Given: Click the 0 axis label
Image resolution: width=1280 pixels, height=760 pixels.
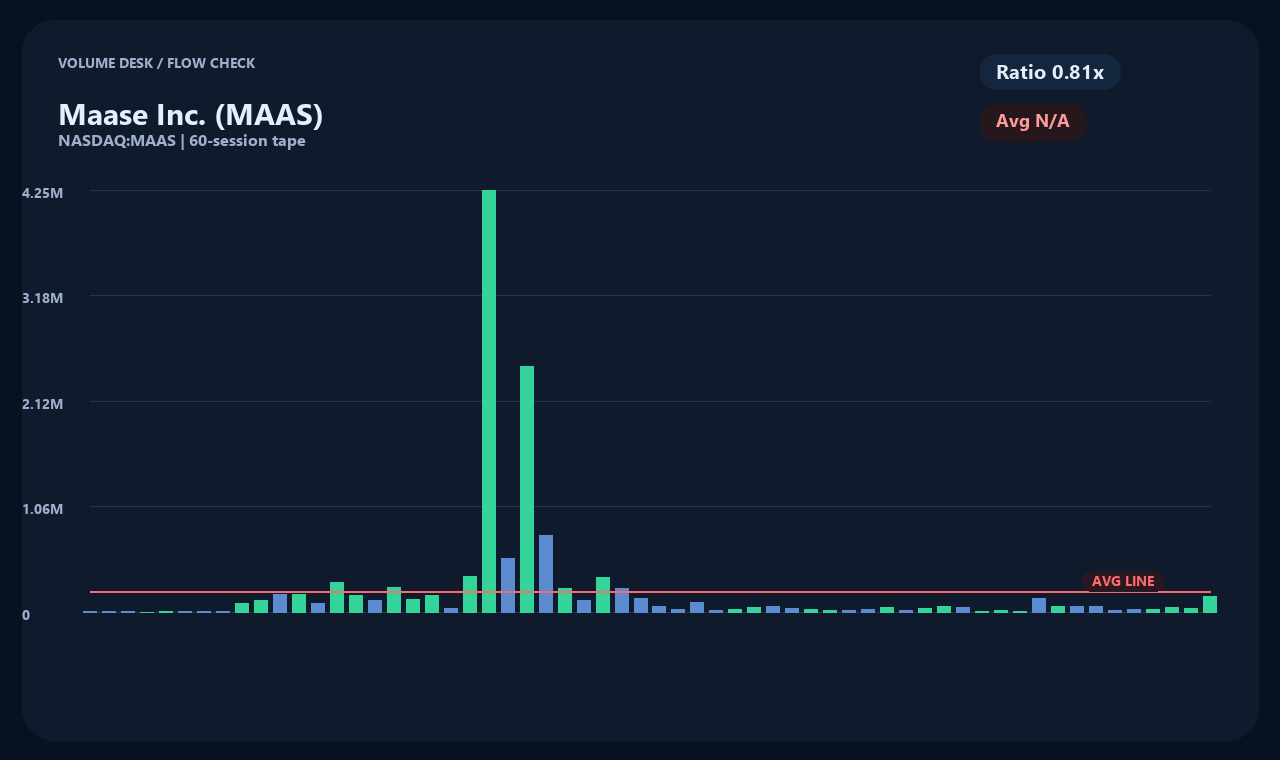Looking at the screenshot, I should [x=26, y=615].
